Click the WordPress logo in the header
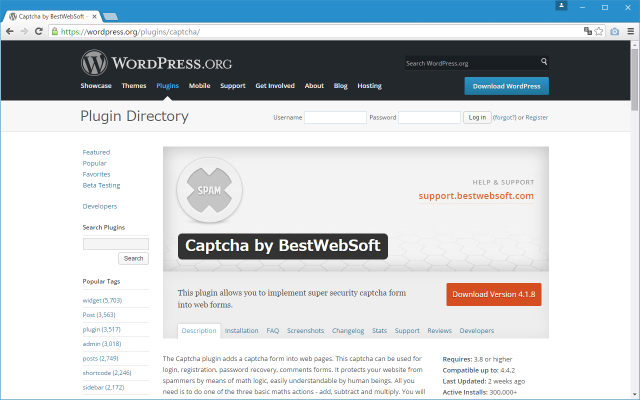 (156, 63)
